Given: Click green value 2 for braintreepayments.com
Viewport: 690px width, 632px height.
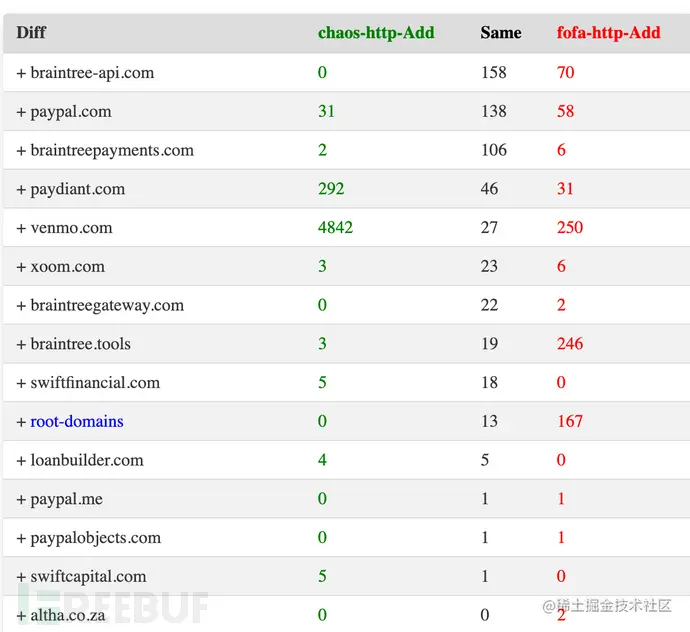Looking at the screenshot, I should click(x=323, y=150).
